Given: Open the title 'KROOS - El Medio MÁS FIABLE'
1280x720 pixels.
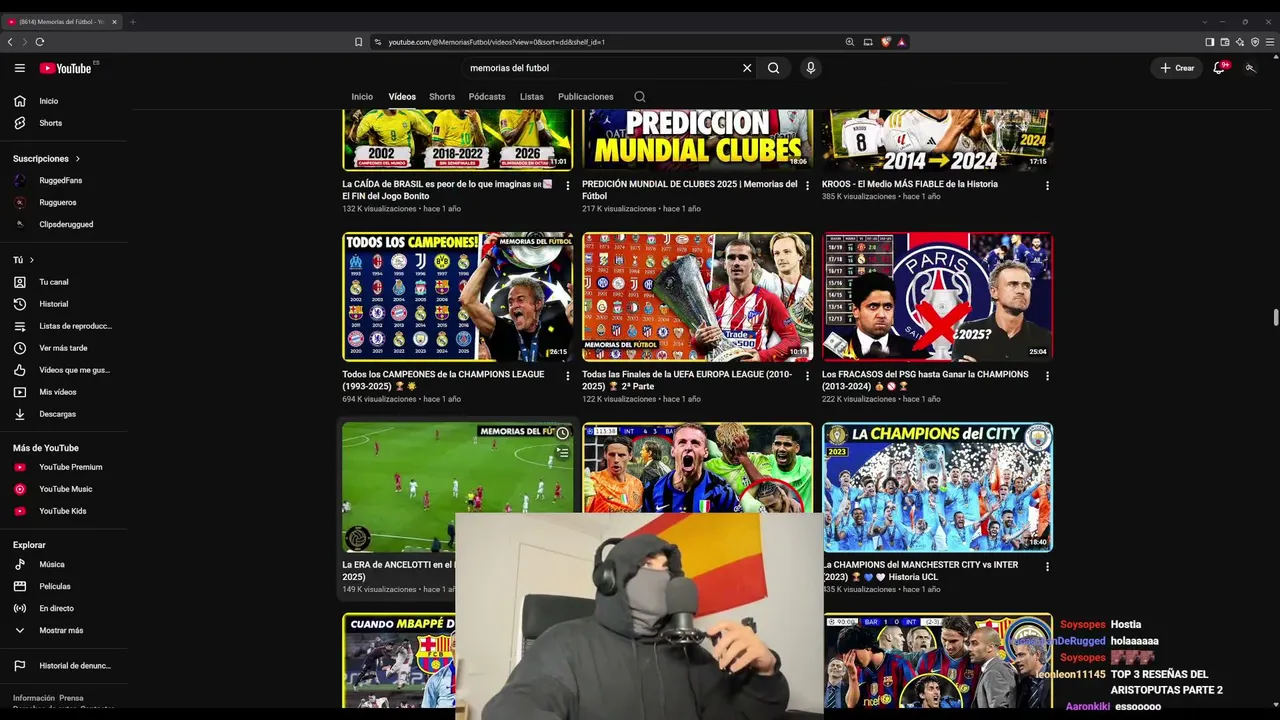Looking at the screenshot, I should (910, 184).
